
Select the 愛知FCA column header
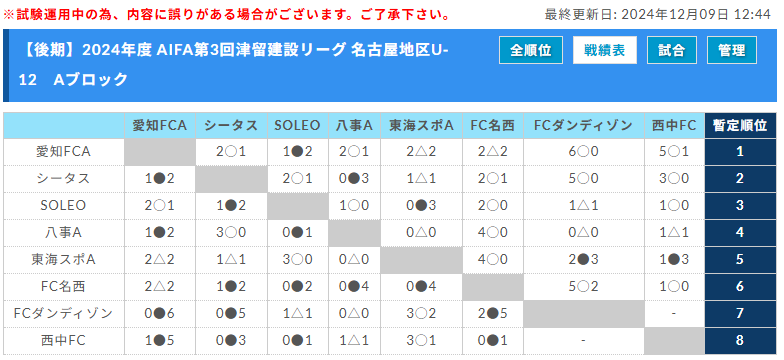click(x=160, y=126)
